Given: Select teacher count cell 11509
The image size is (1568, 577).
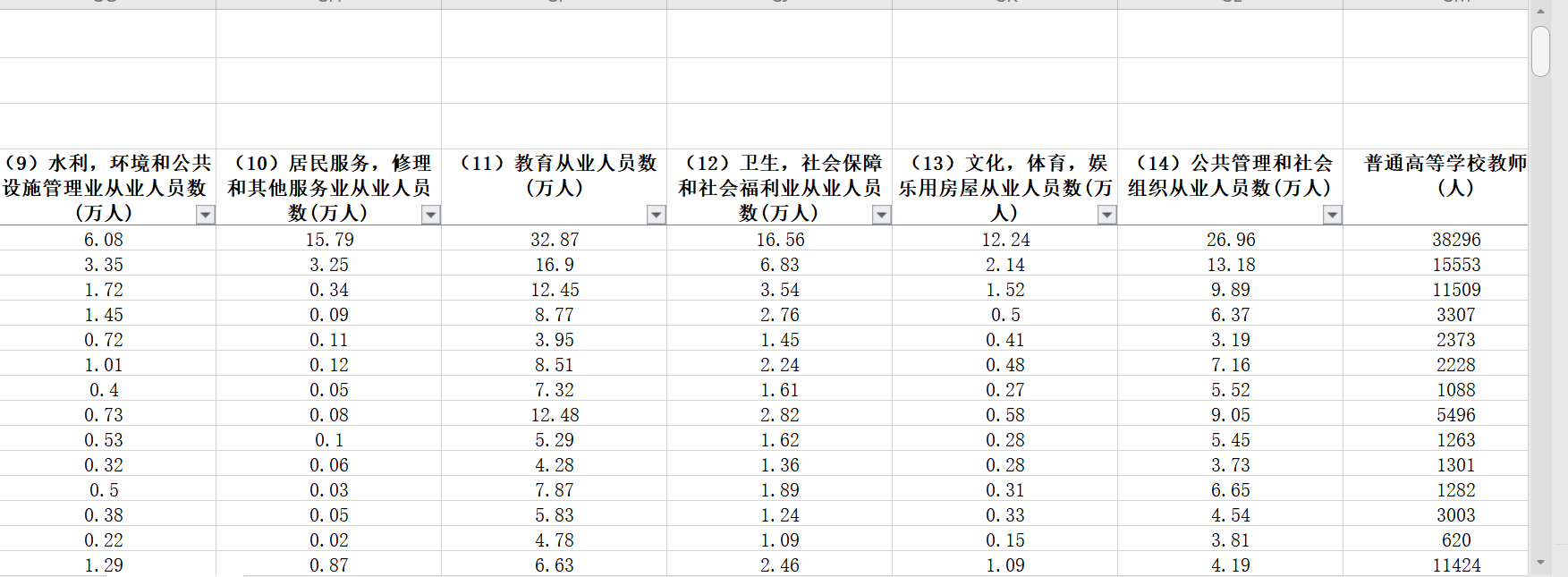Looking at the screenshot, I should coord(1436,290).
